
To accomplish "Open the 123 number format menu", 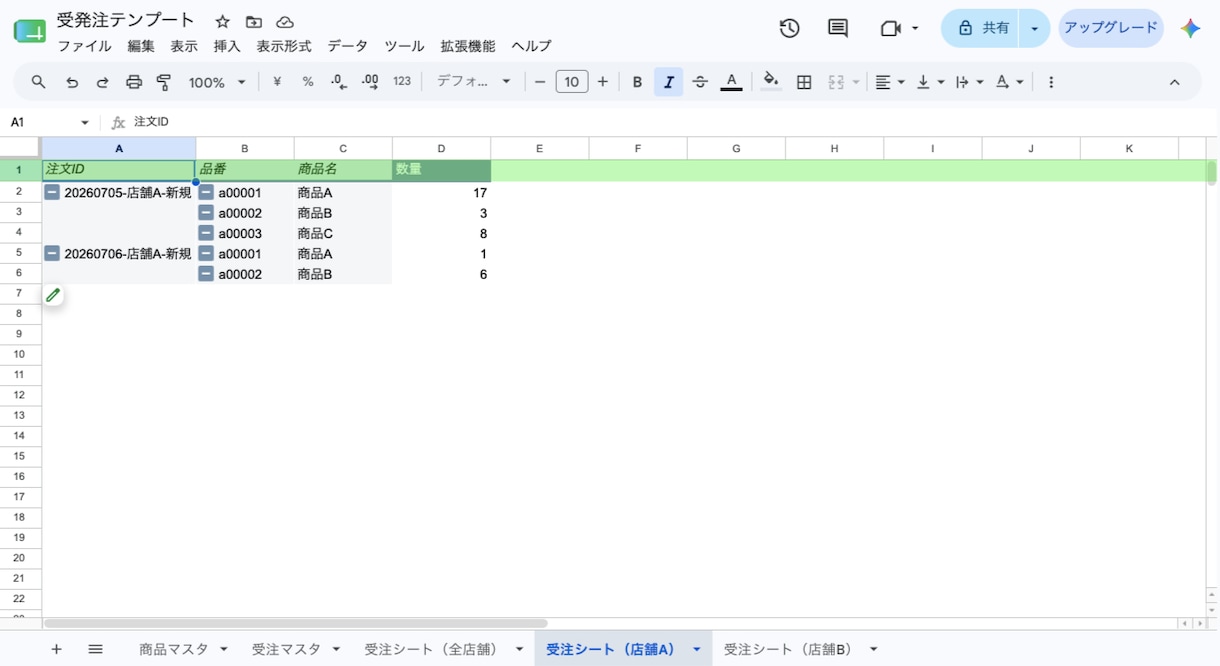I will [x=402, y=82].
